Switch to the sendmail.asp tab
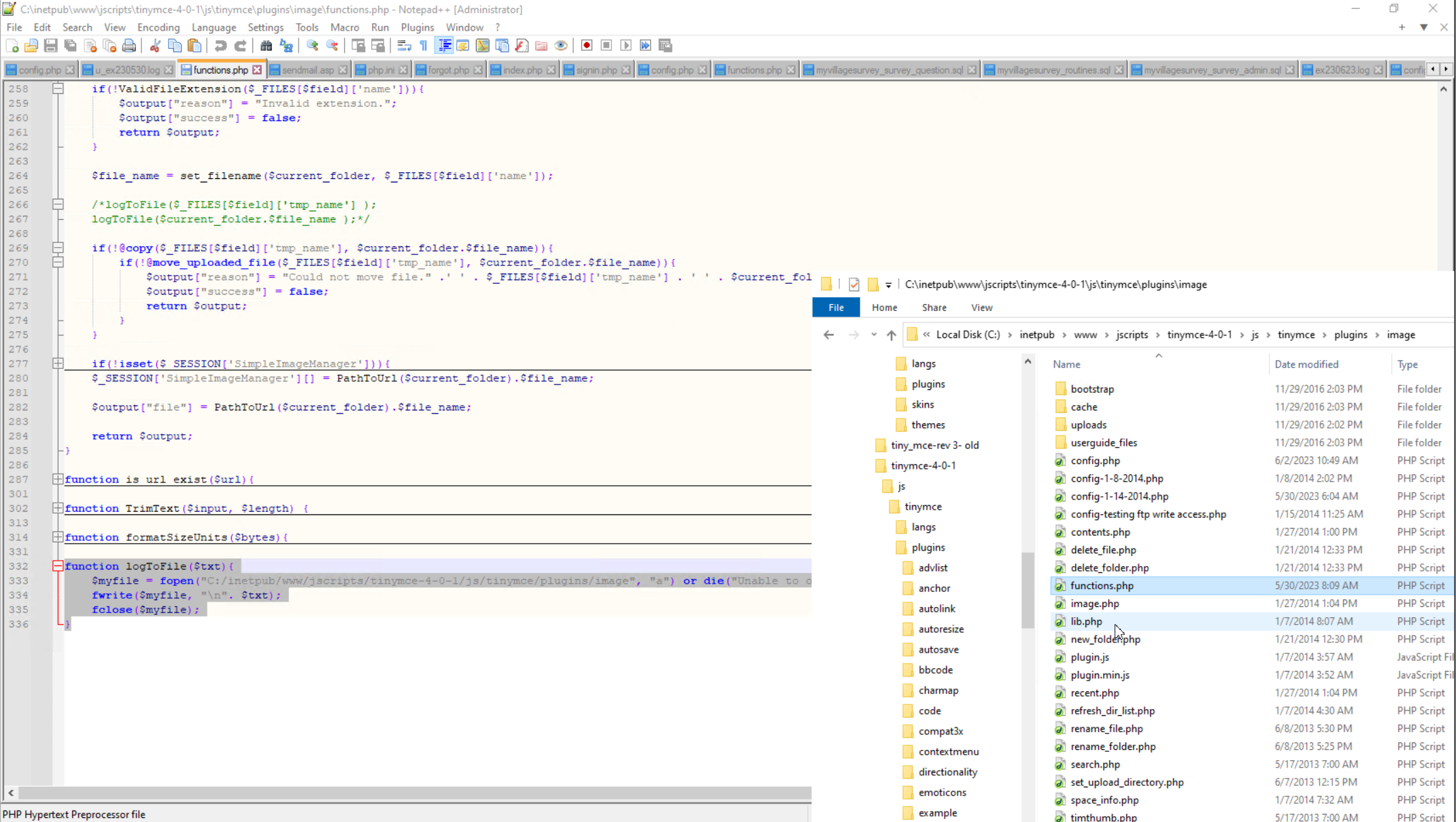Viewport: 1456px width, 822px height. (x=307, y=70)
